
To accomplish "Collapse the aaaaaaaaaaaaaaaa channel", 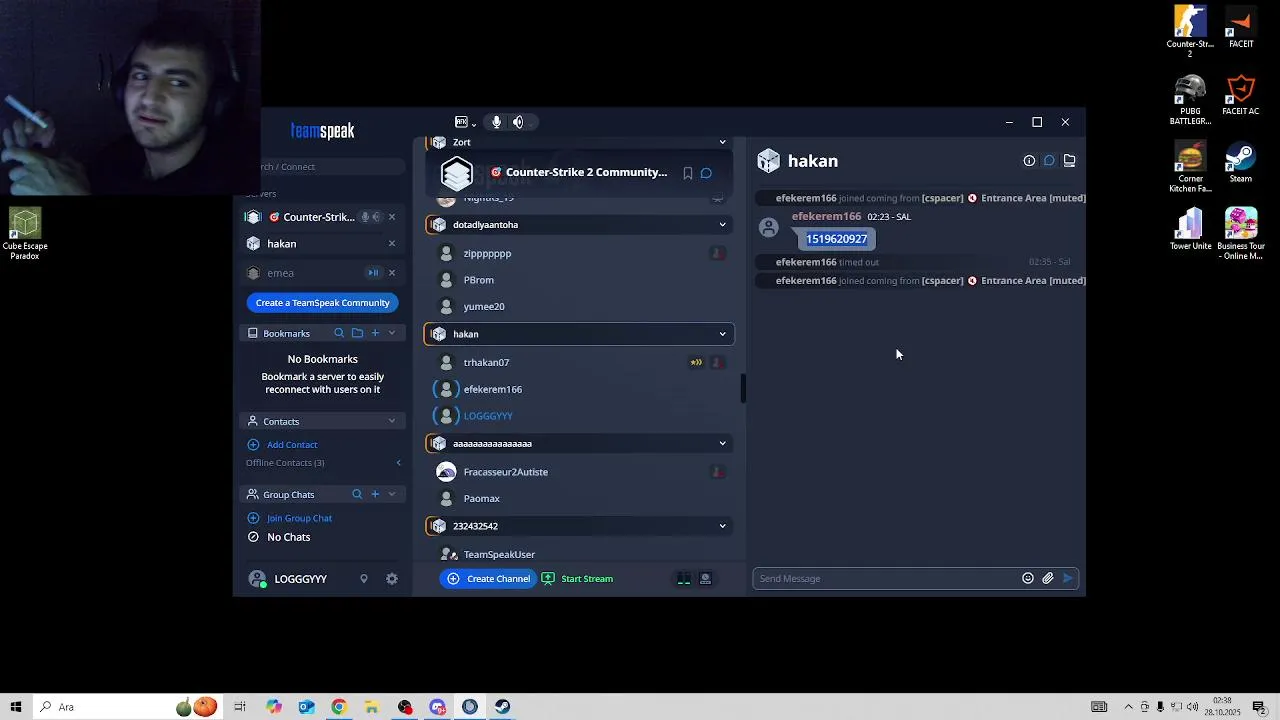I will click(x=722, y=443).
